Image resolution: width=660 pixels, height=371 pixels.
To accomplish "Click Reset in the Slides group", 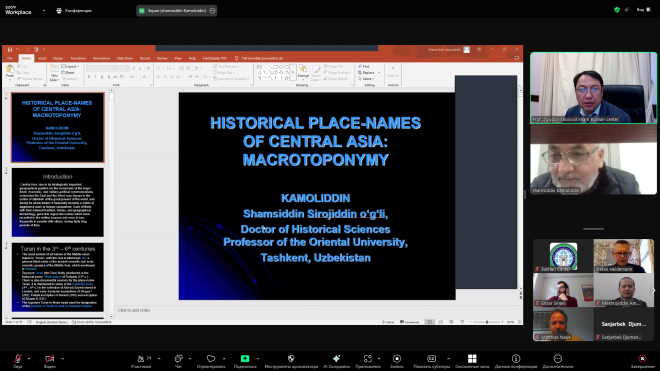I will (x=69, y=72).
